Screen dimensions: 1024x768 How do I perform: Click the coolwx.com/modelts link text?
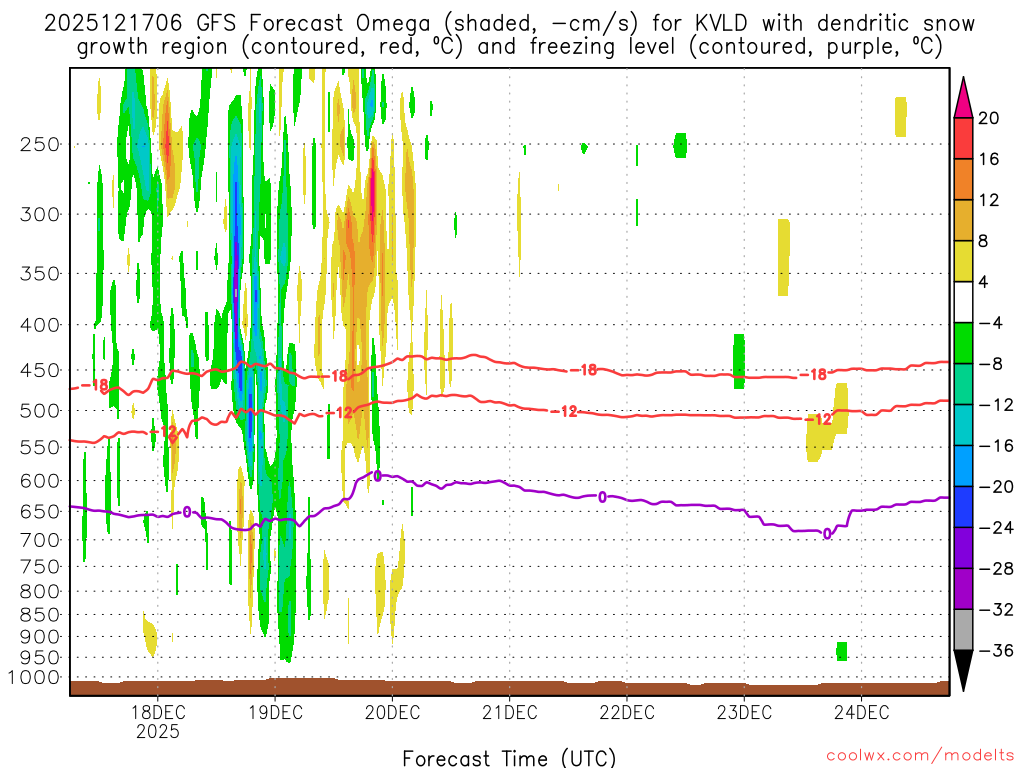pyautogui.click(x=920, y=756)
